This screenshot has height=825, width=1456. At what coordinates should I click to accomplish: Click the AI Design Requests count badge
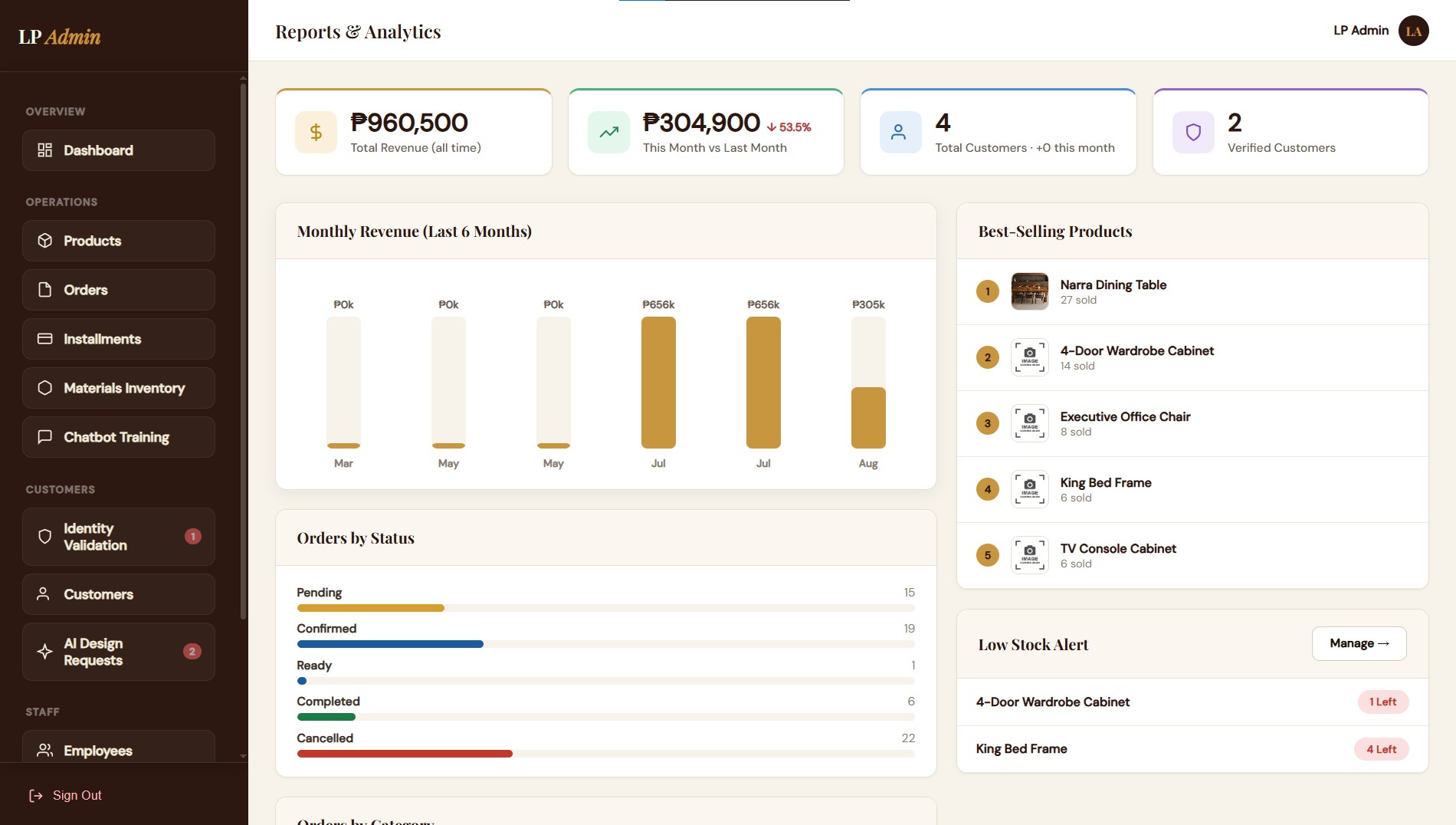[192, 652]
